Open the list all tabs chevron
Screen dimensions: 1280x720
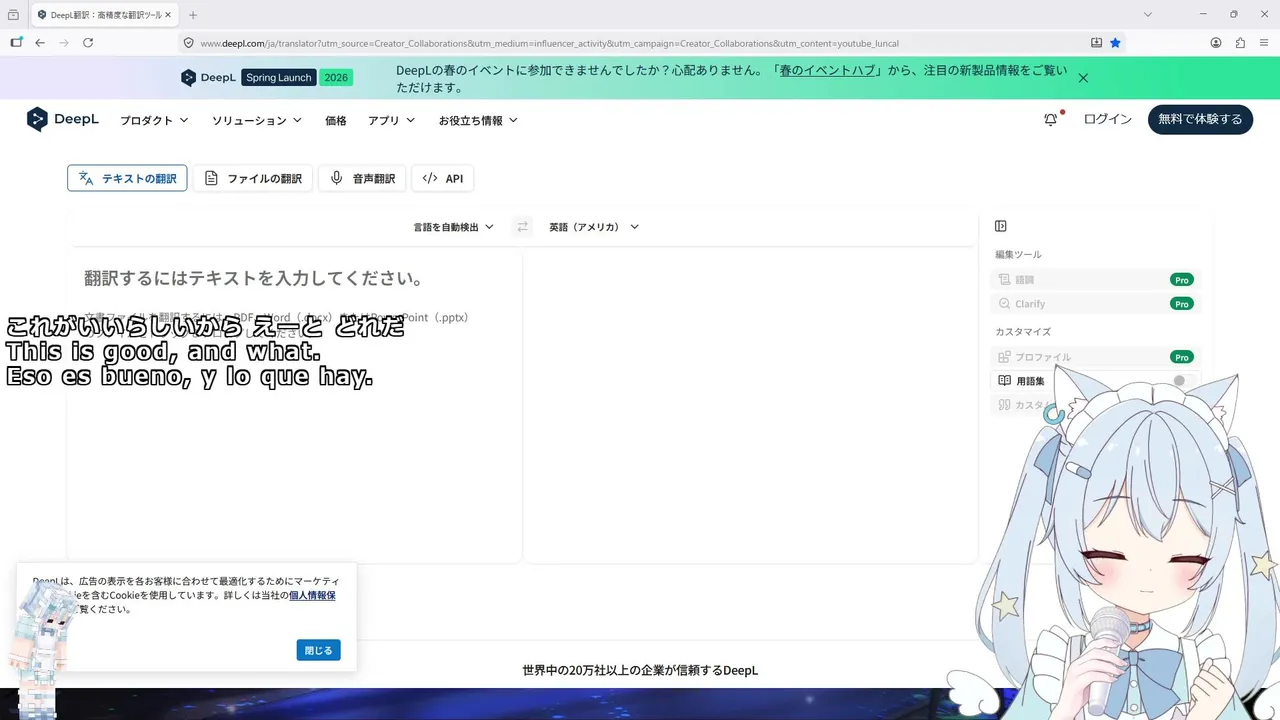(1148, 14)
